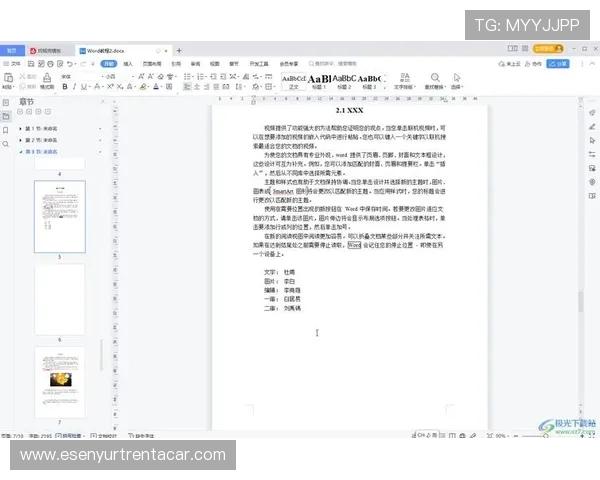Center the paragraph text
Image resolution: width=600 pixels, height=480 pixels.
tap(197, 87)
